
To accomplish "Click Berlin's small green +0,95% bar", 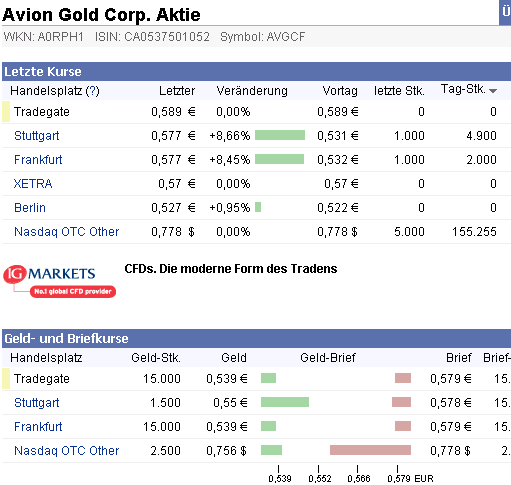I will (258, 207).
